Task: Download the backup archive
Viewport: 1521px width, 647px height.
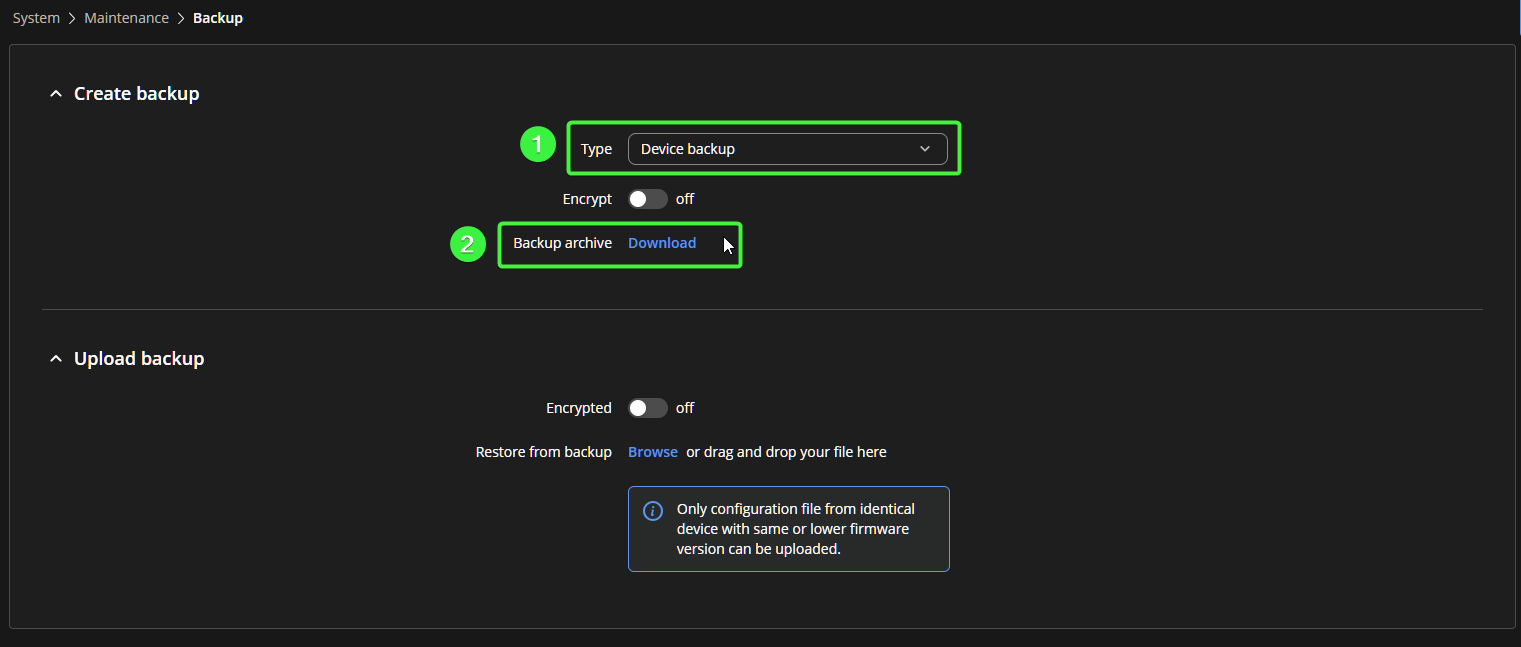Action: [x=662, y=243]
